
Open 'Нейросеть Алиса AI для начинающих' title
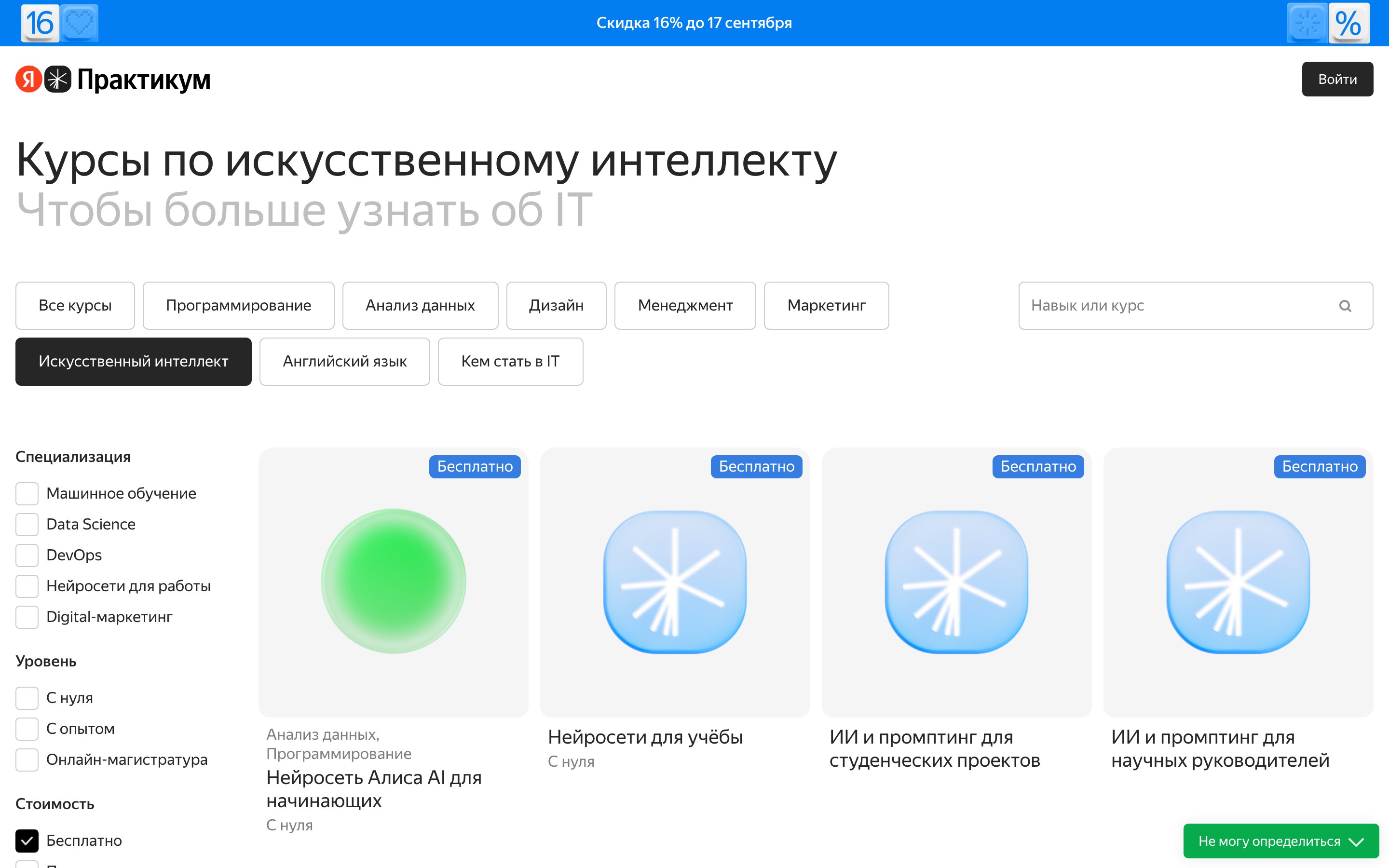[x=374, y=789]
